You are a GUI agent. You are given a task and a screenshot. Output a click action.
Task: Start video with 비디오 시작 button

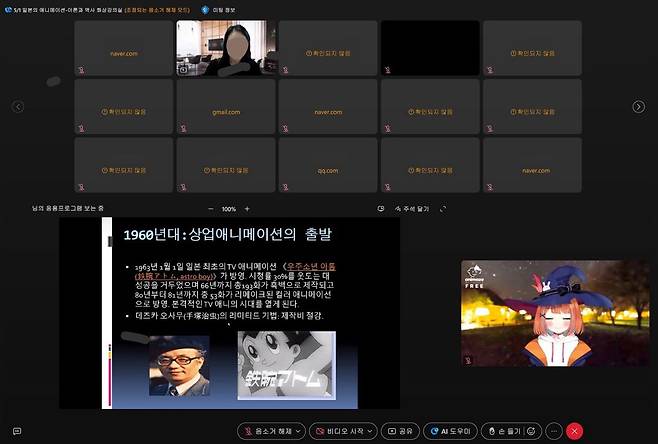(341, 431)
